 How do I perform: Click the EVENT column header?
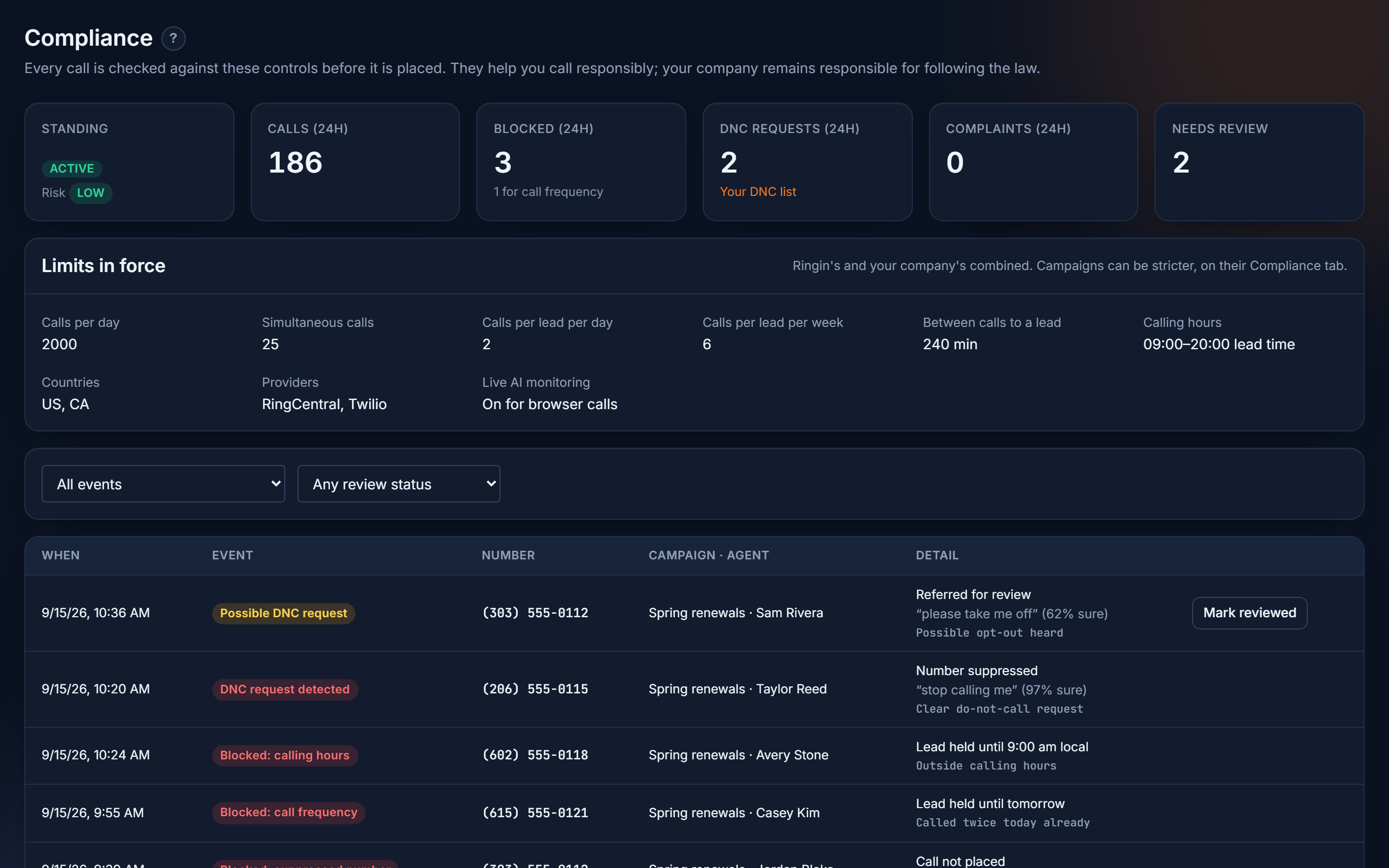point(233,555)
